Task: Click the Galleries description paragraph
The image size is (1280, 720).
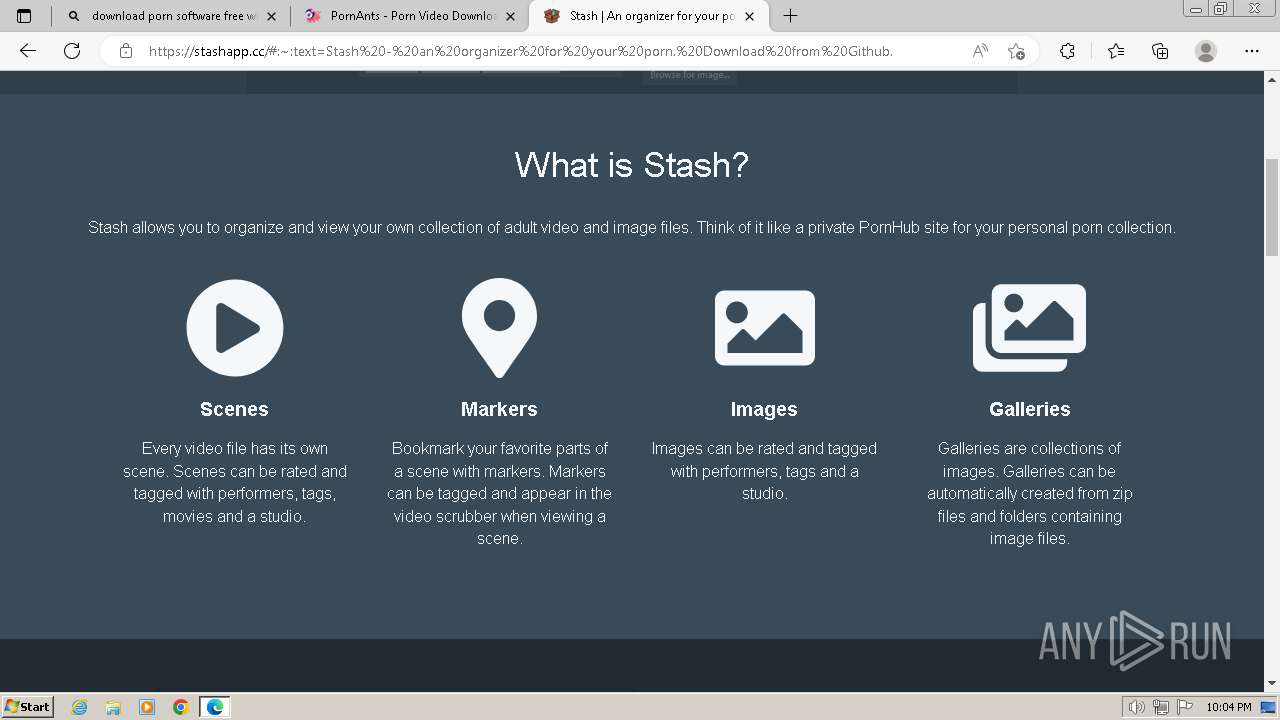Action: click(1029, 493)
